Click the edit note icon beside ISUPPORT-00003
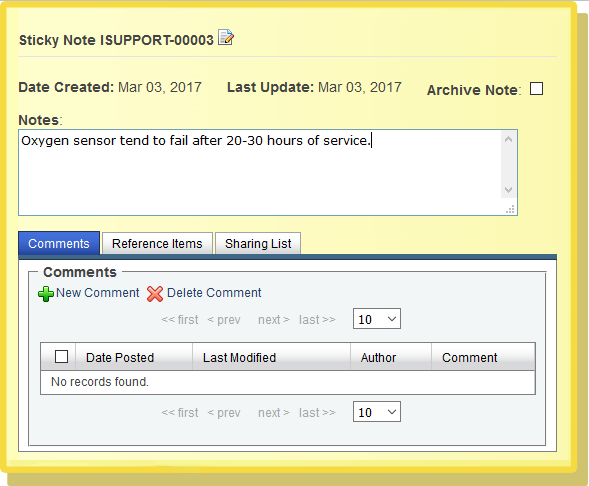This screenshot has width=589, height=486. (x=226, y=37)
